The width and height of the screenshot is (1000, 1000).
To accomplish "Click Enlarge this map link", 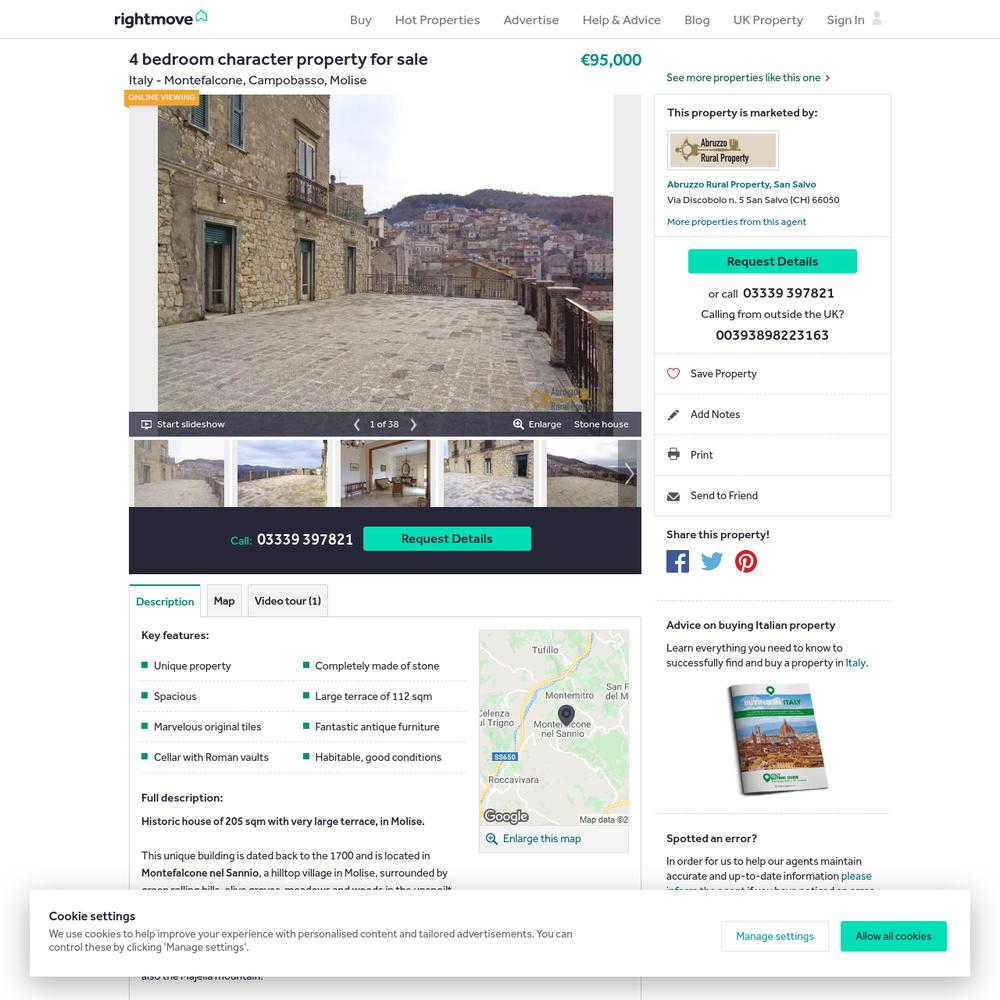I will tap(541, 839).
